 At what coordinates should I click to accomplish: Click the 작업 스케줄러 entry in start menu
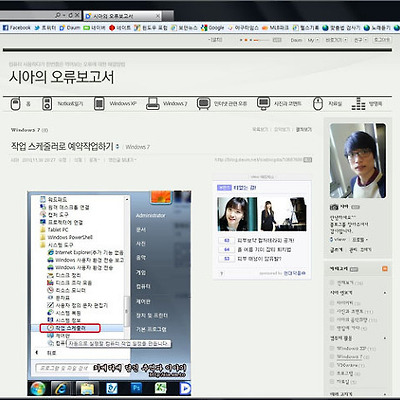pos(70,328)
